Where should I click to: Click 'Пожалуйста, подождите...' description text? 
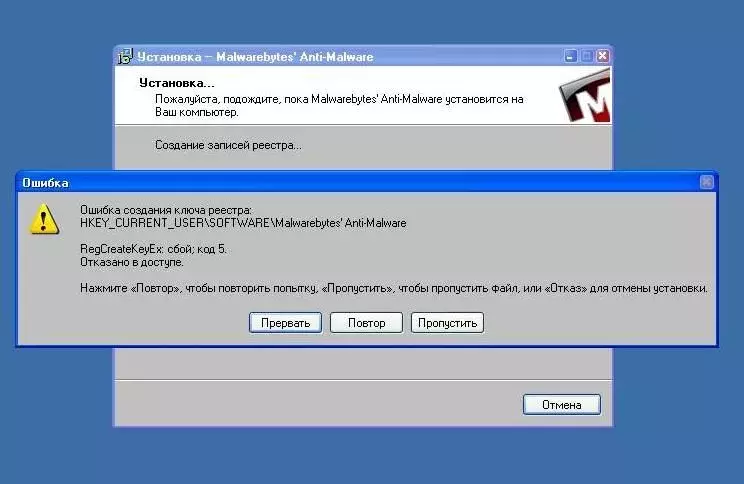339,106
